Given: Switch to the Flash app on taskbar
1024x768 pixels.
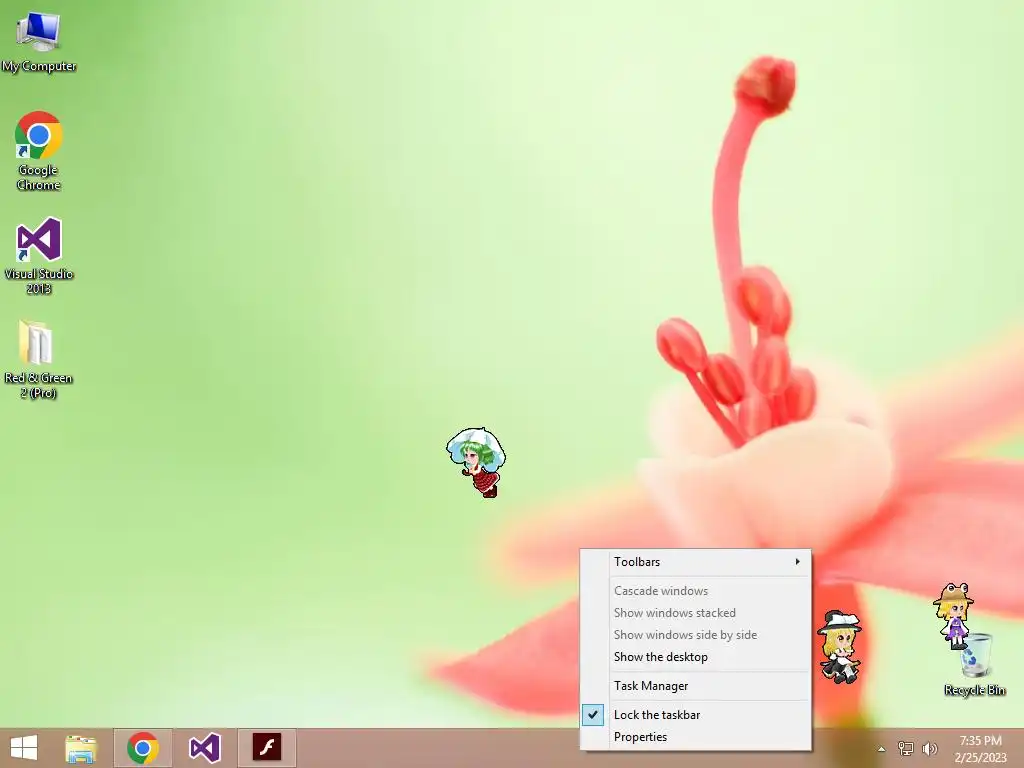Looking at the screenshot, I should [x=266, y=748].
